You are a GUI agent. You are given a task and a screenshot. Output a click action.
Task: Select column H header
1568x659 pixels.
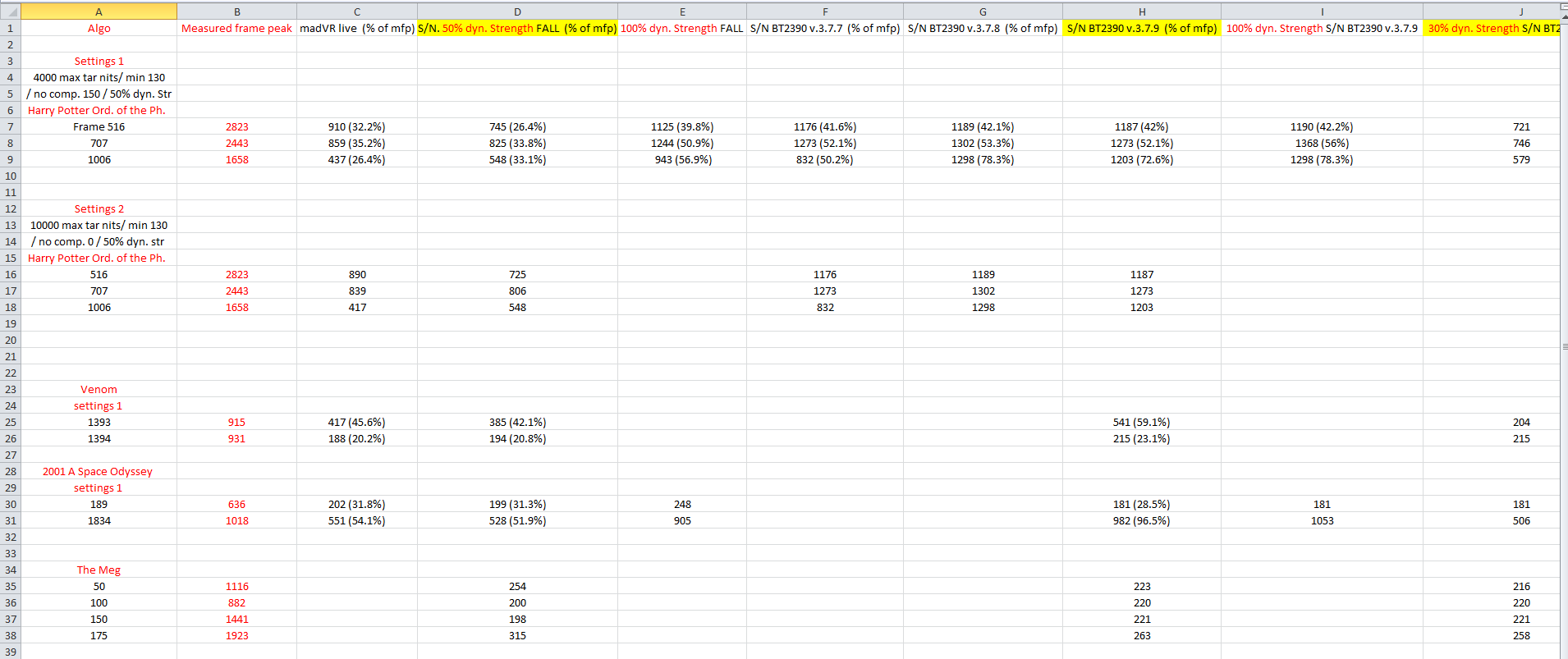coord(1142,11)
